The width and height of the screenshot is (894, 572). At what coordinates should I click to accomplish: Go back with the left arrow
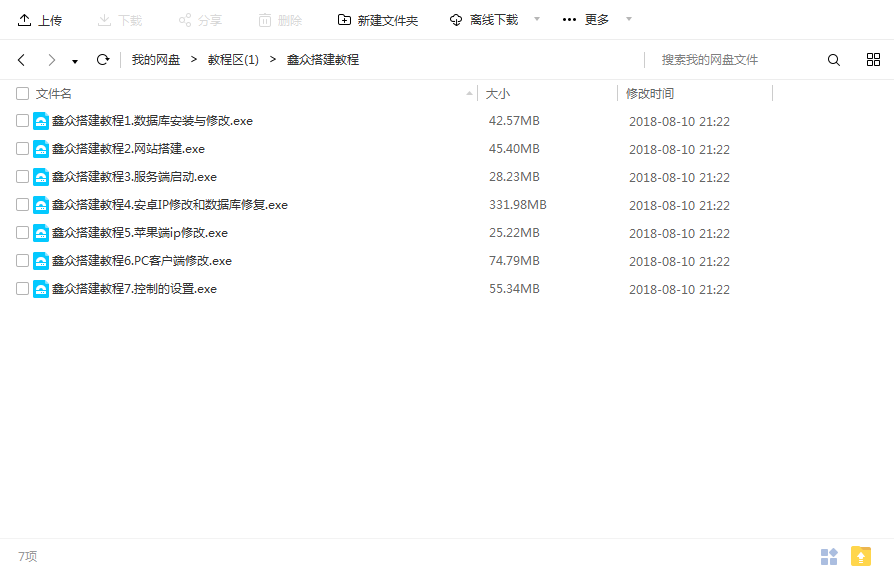(22, 60)
